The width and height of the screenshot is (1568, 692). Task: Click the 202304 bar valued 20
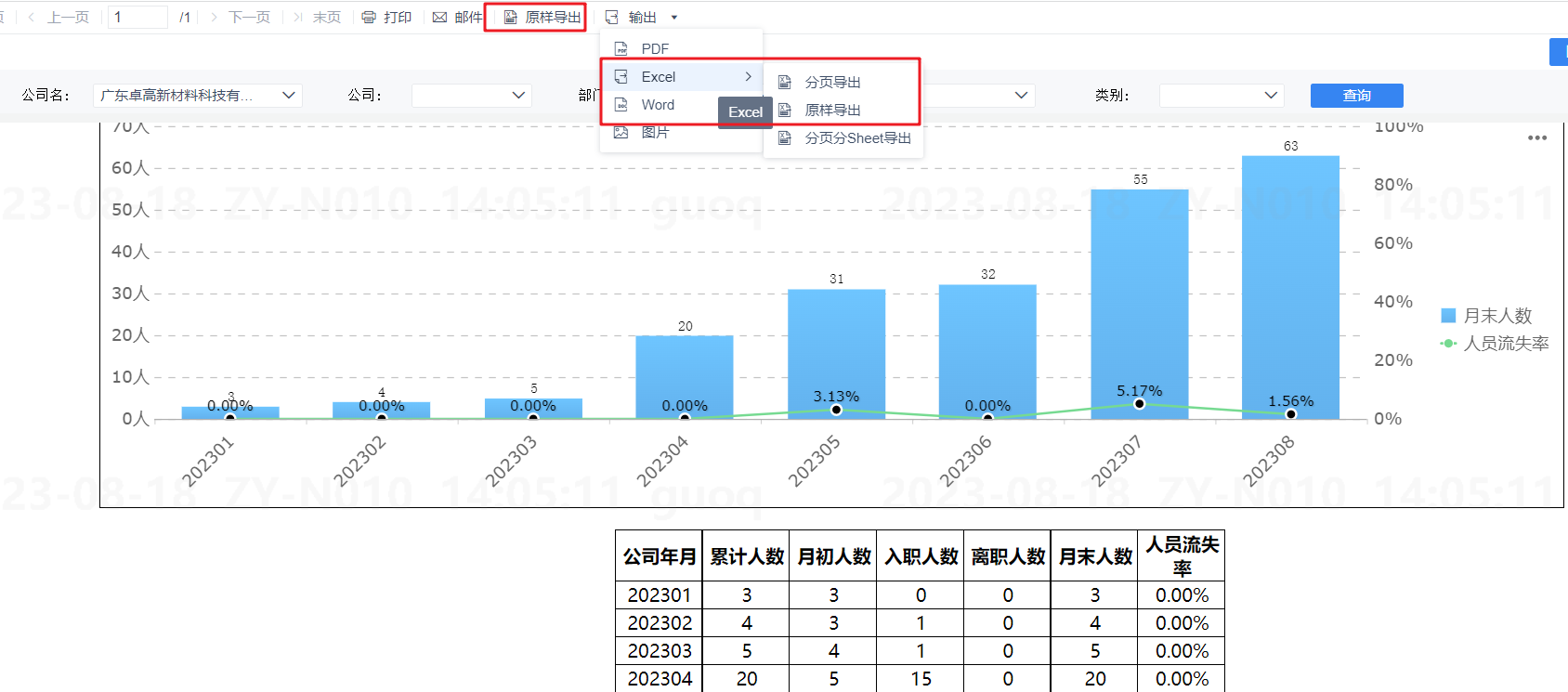(685, 377)
